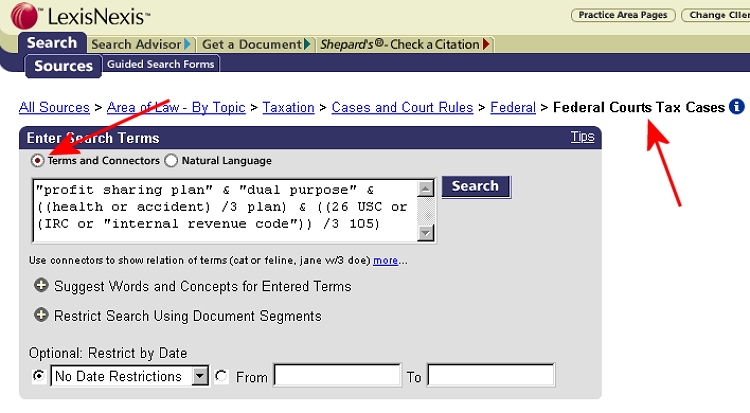The height and width of the screenshot is (413, 750).
Task: Open the Search main tab
Action: (x=52, y=43)
